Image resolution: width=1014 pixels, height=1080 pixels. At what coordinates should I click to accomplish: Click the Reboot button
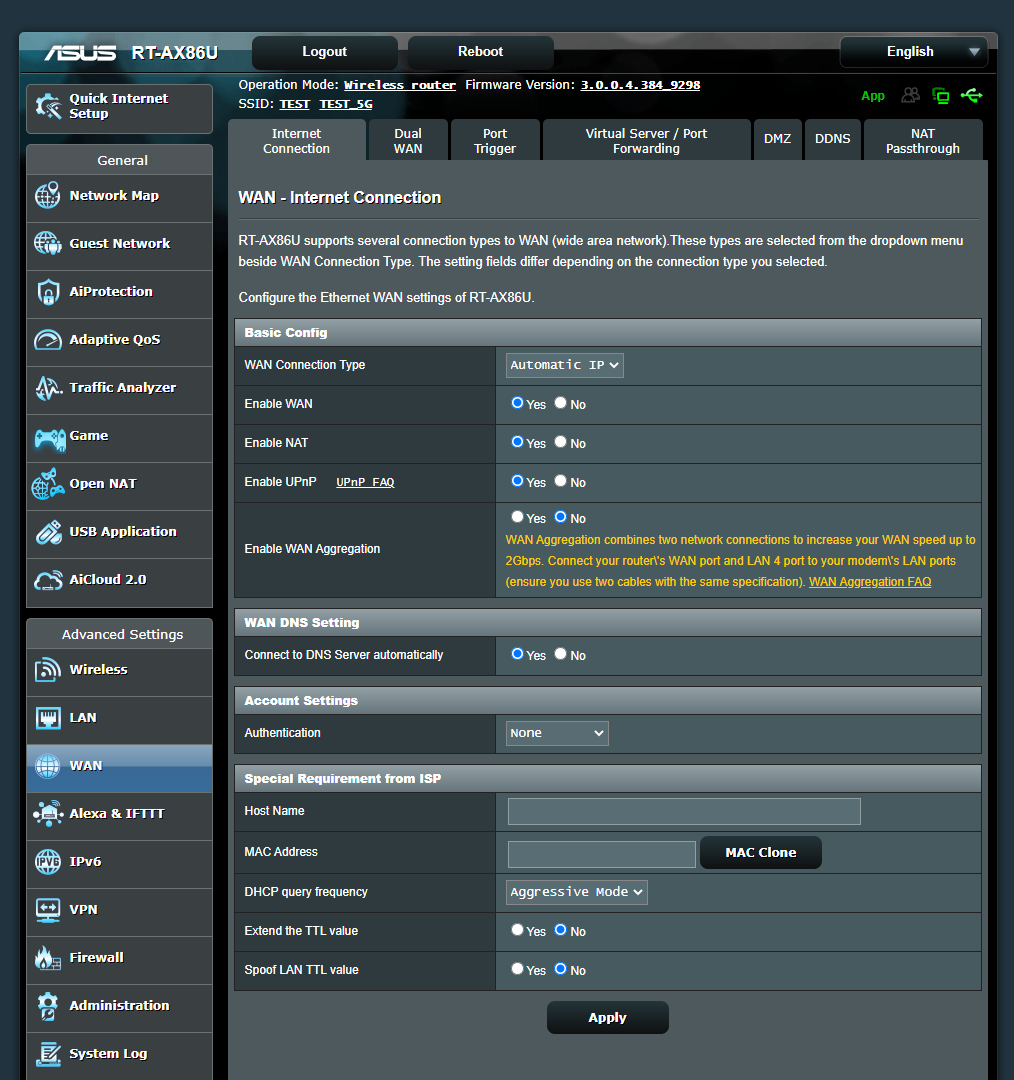(481, 52)
